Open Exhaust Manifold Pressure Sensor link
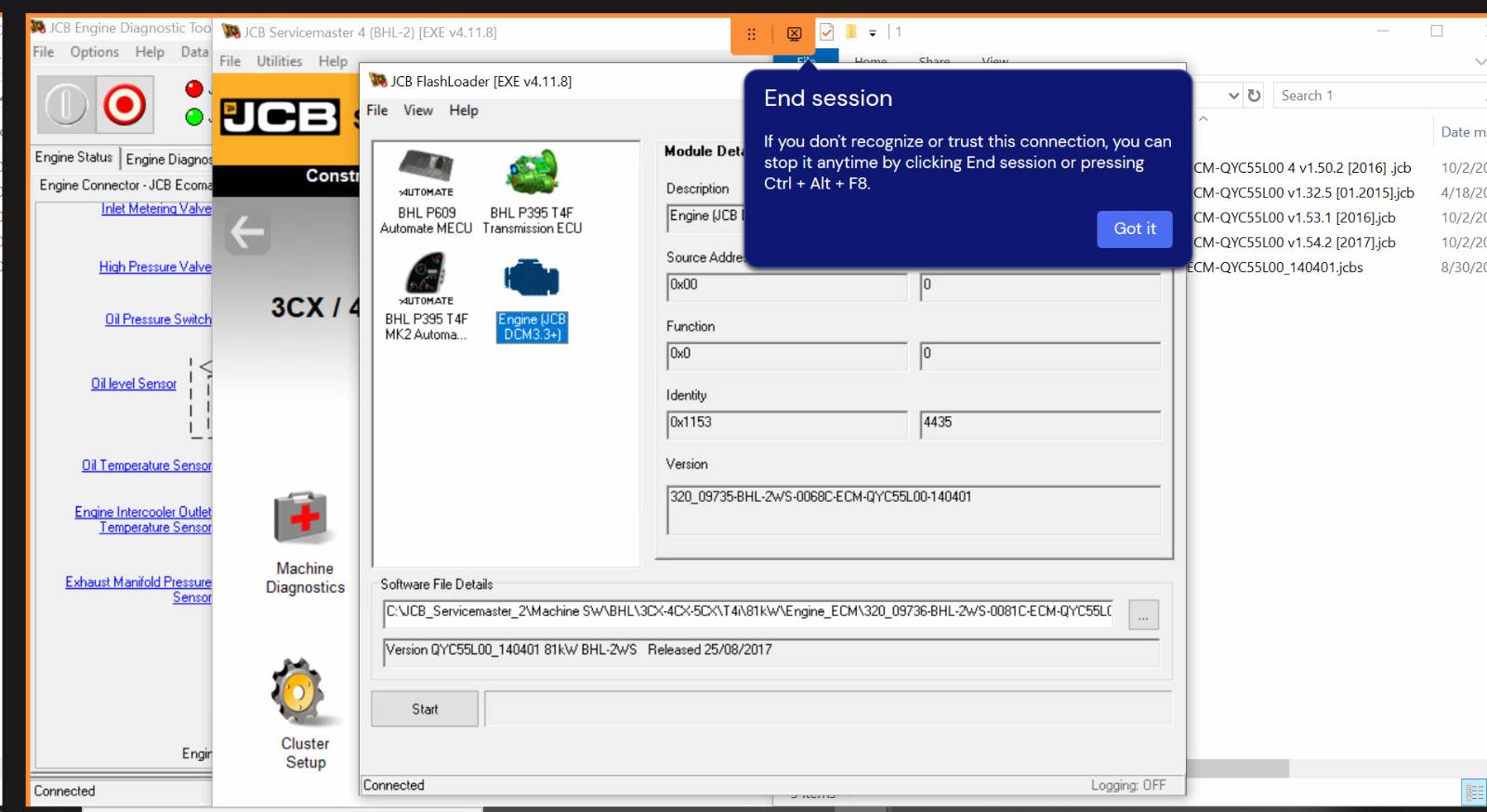1487x812 pixels. 138,590
